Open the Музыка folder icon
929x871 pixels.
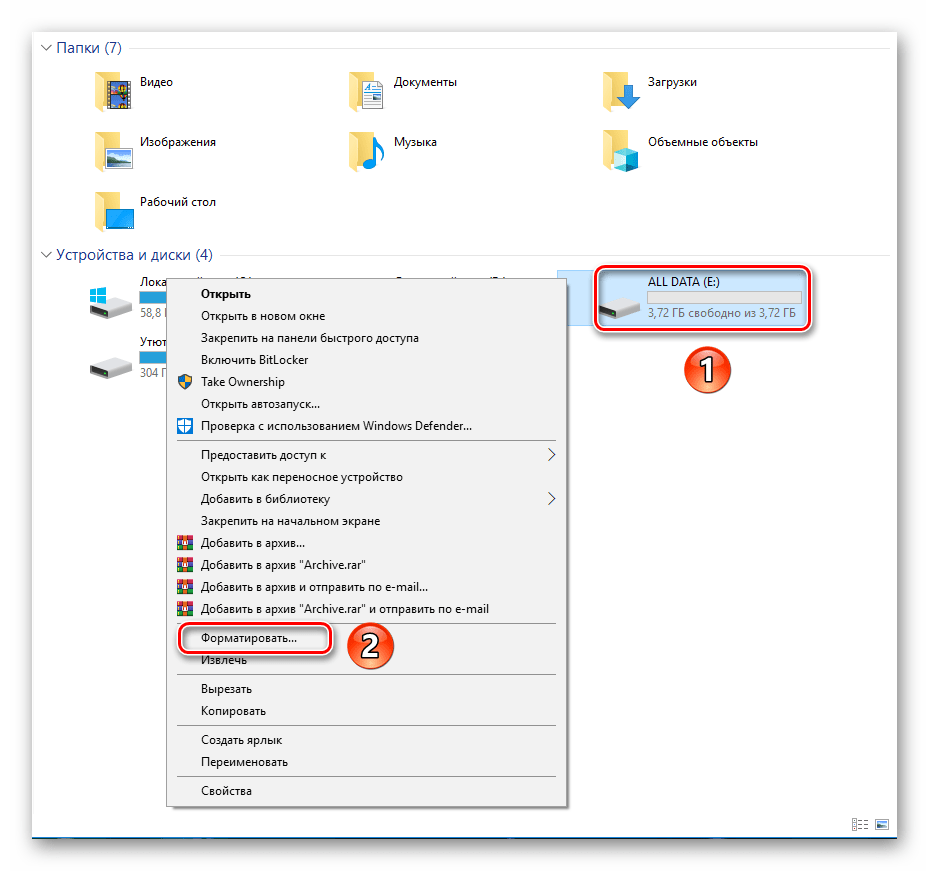[367, 151]
